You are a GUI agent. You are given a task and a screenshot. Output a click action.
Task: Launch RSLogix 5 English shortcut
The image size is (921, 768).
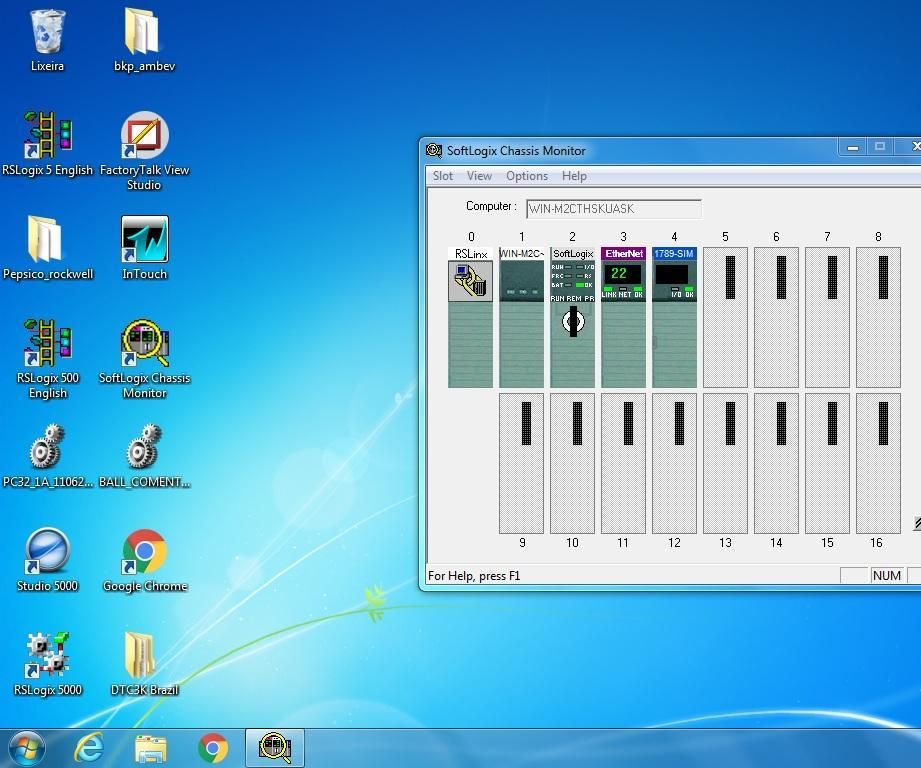47,144
